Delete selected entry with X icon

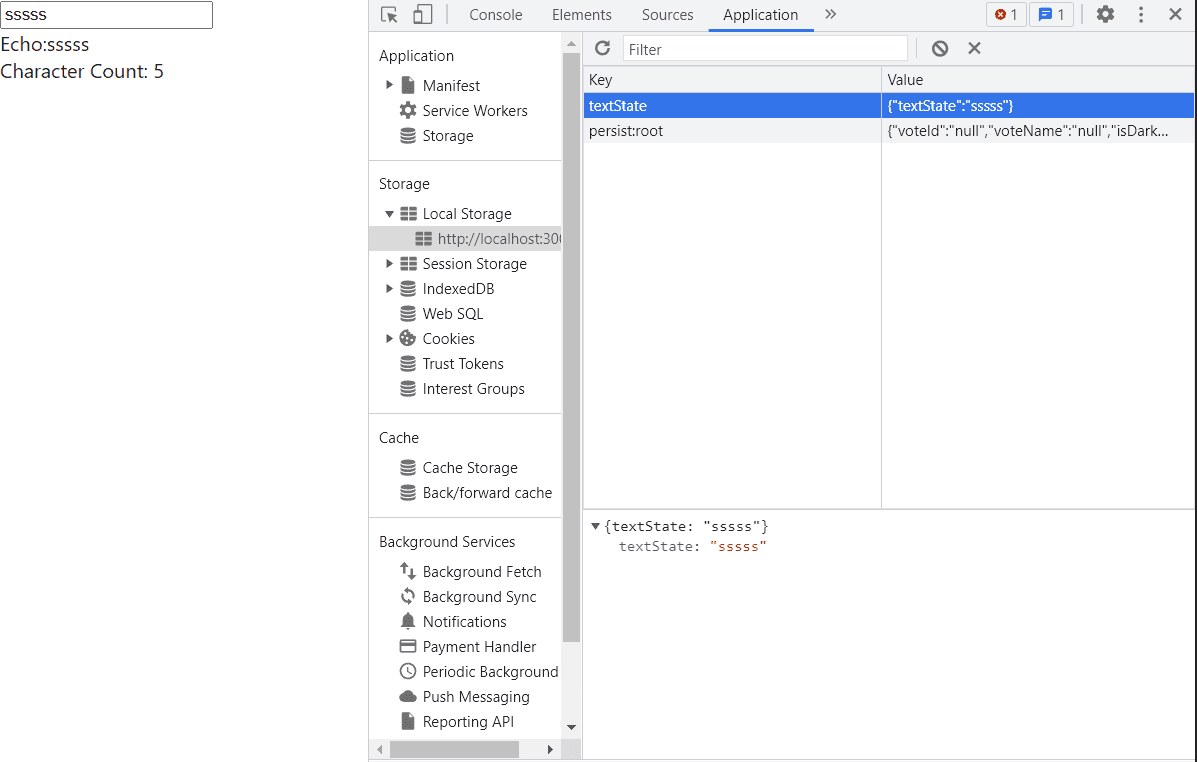coord(974,49)
